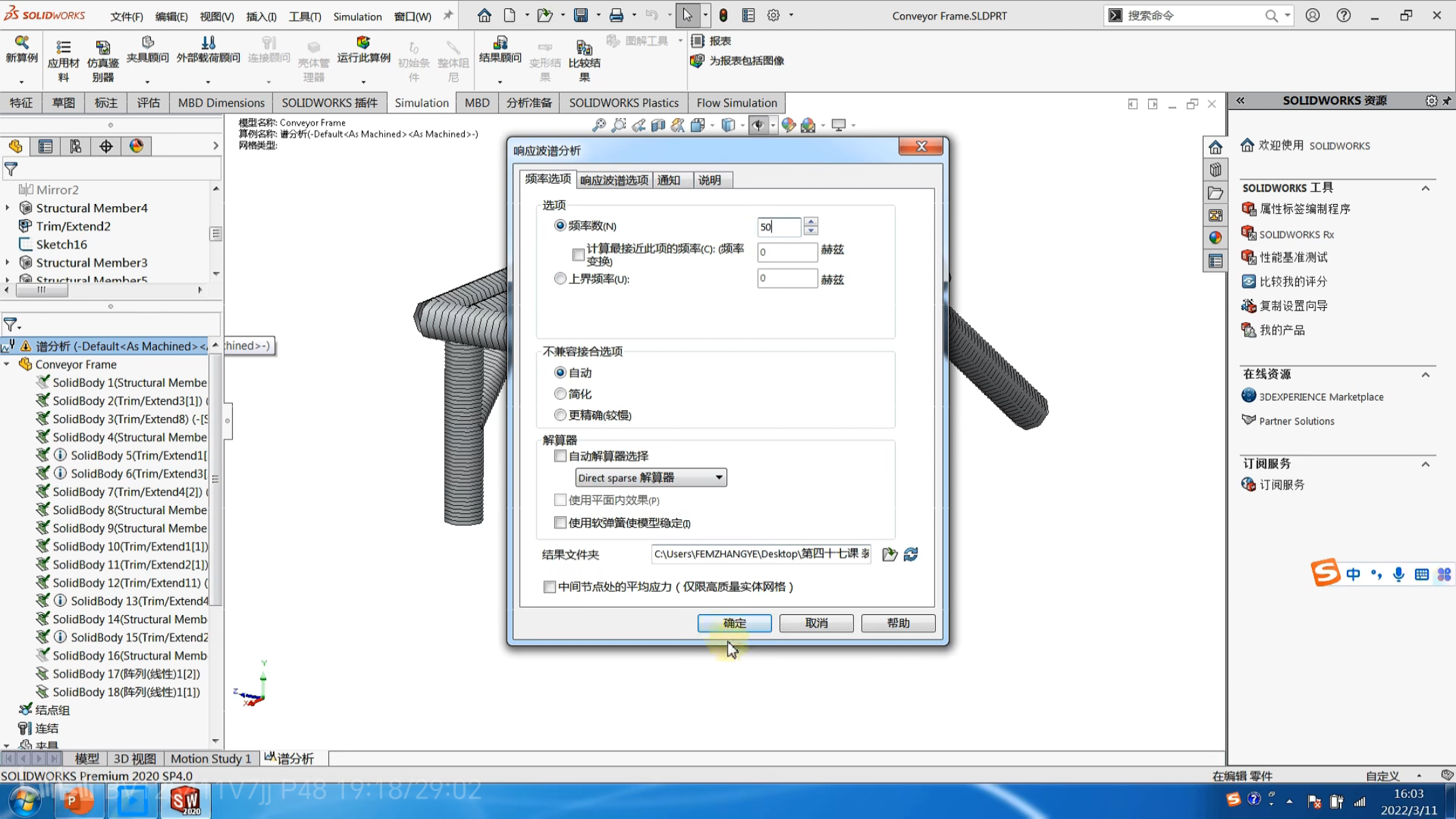Collapse the 在线资源 section
This screenshot has width=1456, height=819.
(1425, 375)
